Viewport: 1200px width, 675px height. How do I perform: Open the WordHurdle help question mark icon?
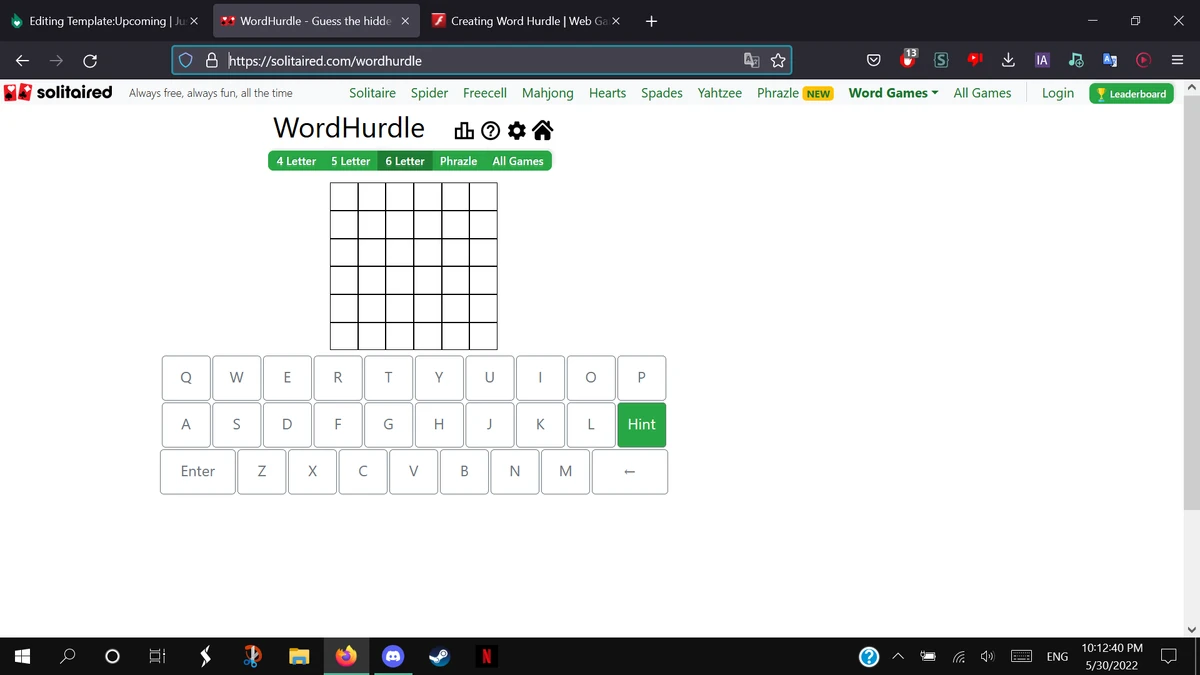[489, 130]
